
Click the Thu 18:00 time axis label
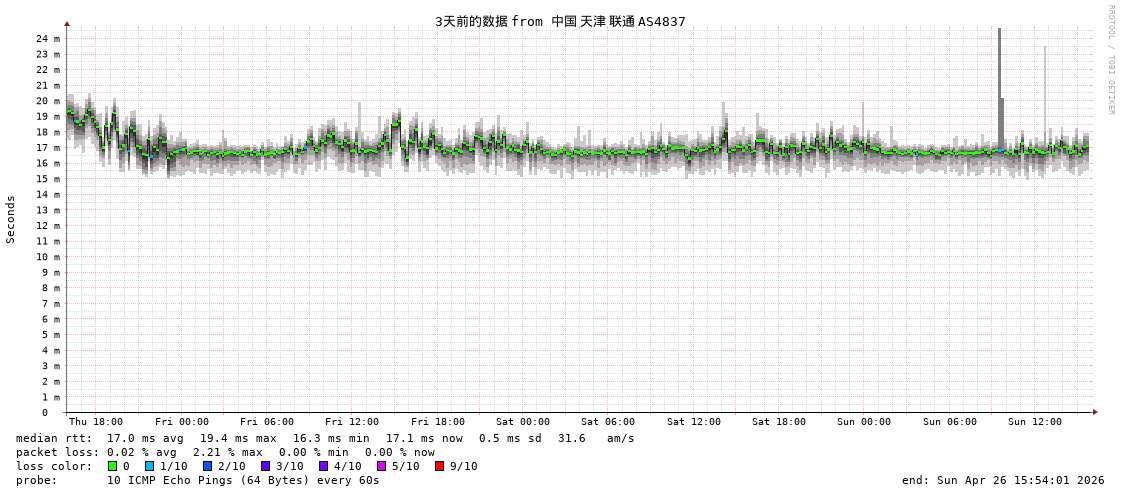tap(96, 422)
